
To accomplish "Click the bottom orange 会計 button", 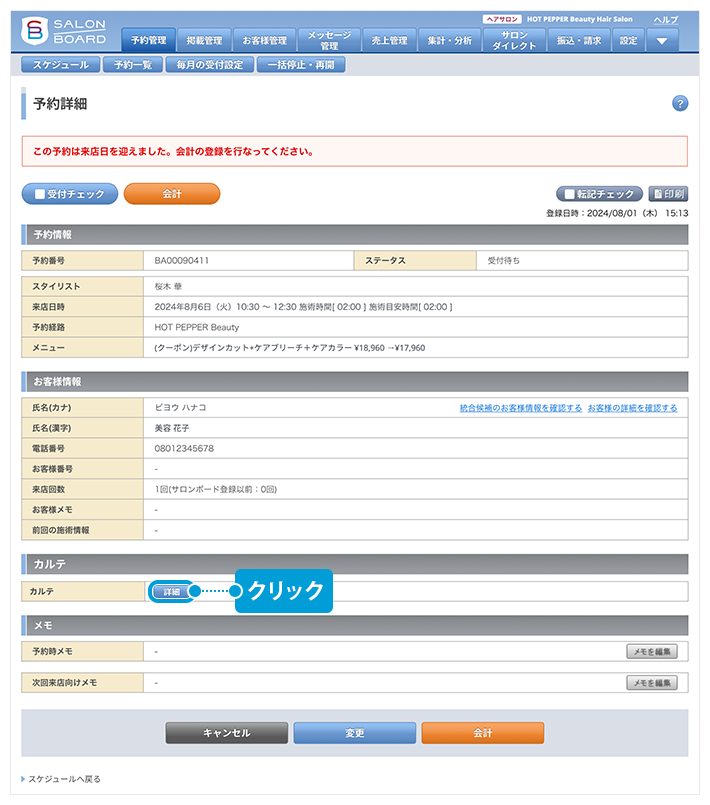I will [x=483, y=733].
